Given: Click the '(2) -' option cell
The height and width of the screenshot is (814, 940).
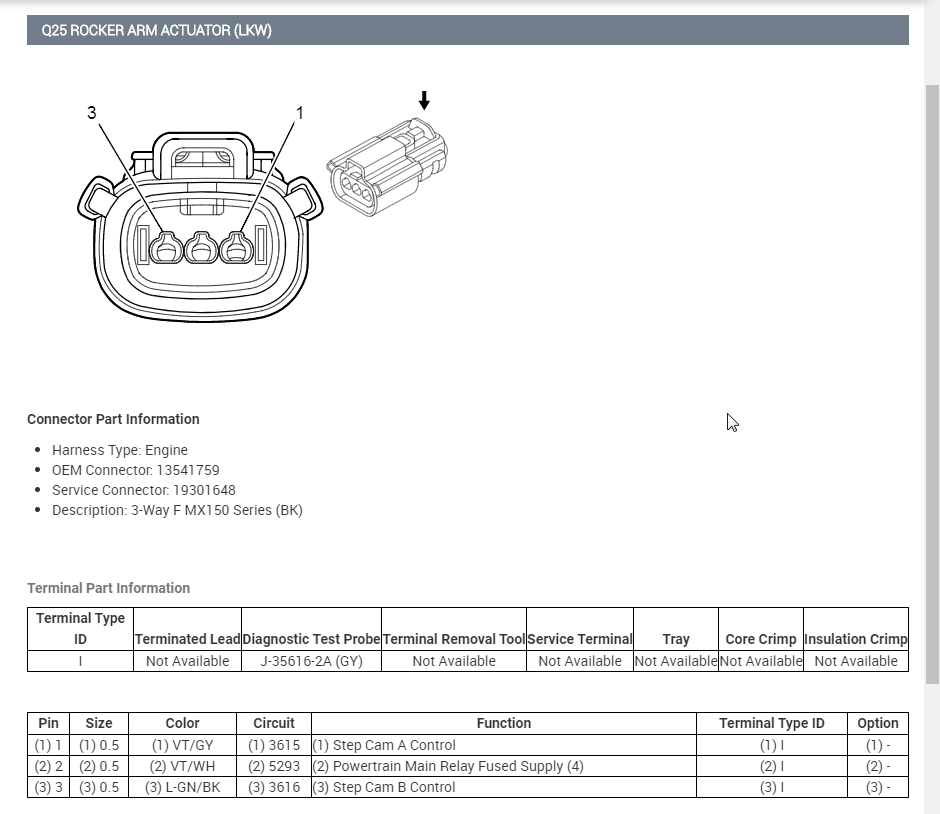Looking at the screenshot, I should 878,766.
